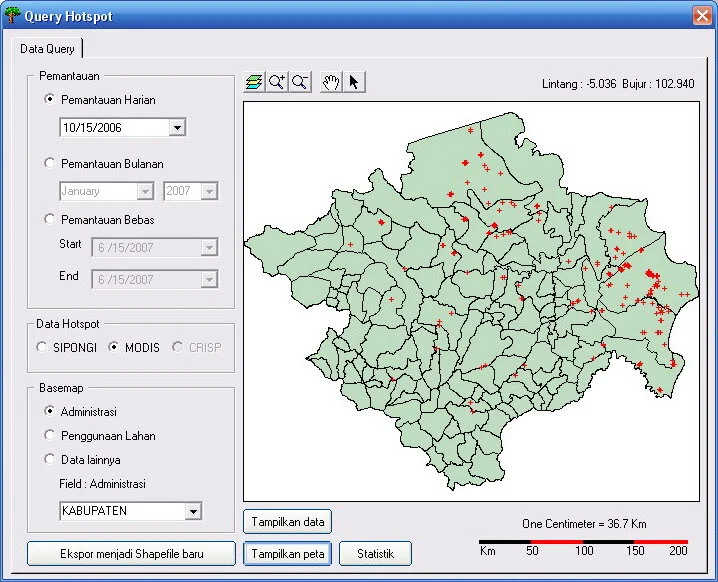Image resolution: width=718 pixels, height=582 pixels.
Task: Click the Tampilkan data button
Action: pos(288,521)
